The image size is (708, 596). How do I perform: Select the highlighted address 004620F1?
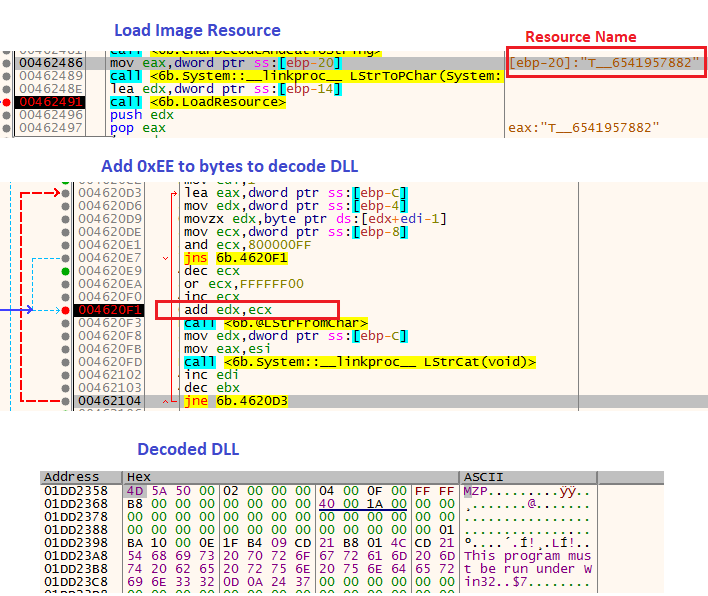[x=110, y=310]
